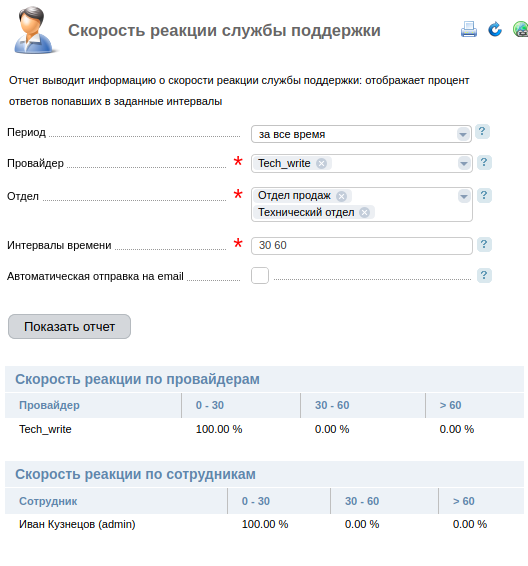528x566 pixels.
Task: Remove the Tech_write provider tag
Action: pyautogui.click(x=321, y=164)
